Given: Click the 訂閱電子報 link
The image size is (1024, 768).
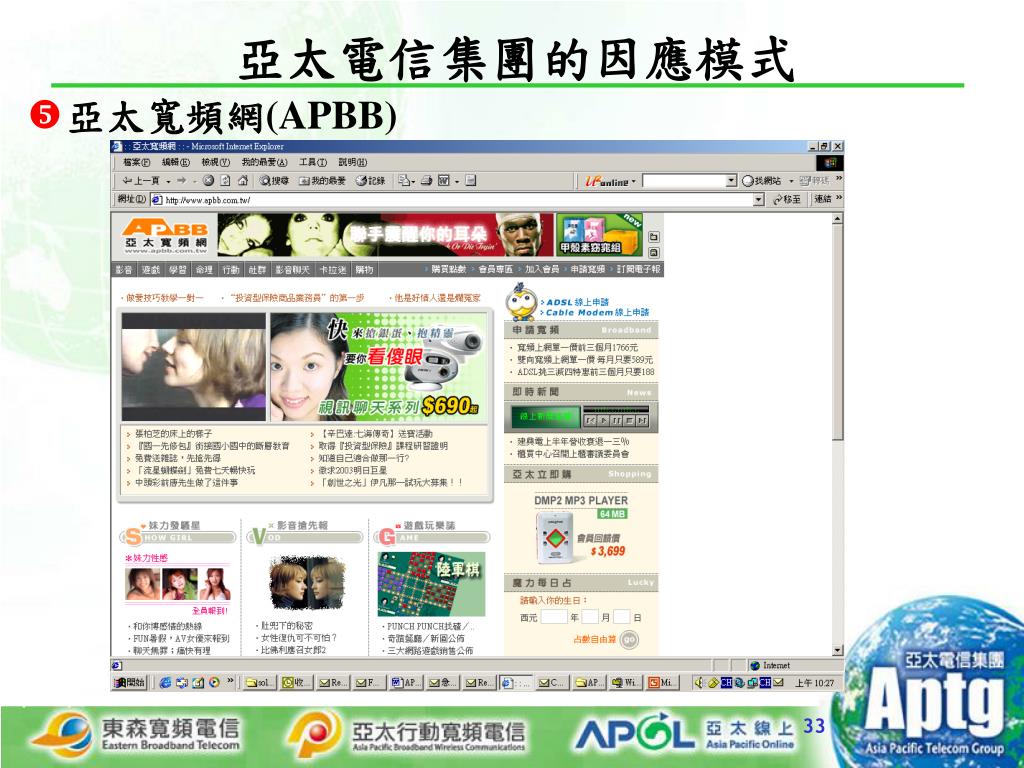Looking at the screenshot, I should point(638,269).
